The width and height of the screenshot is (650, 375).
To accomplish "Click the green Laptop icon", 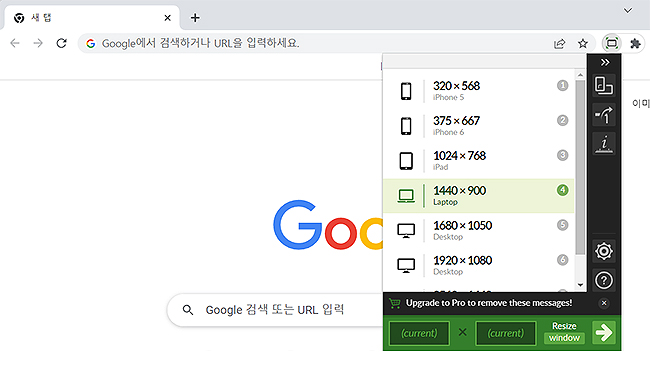I will point(406,196).
